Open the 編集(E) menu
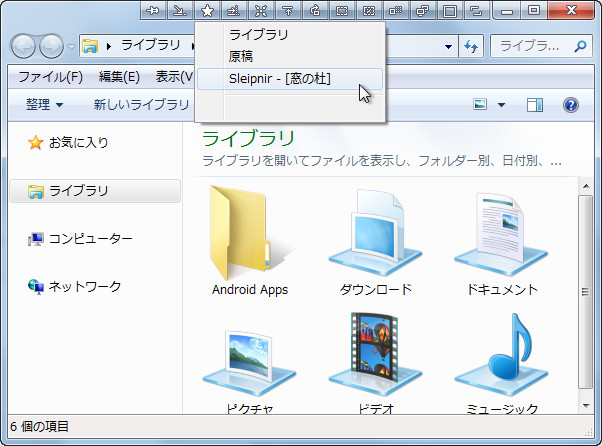 pos(119,77)
